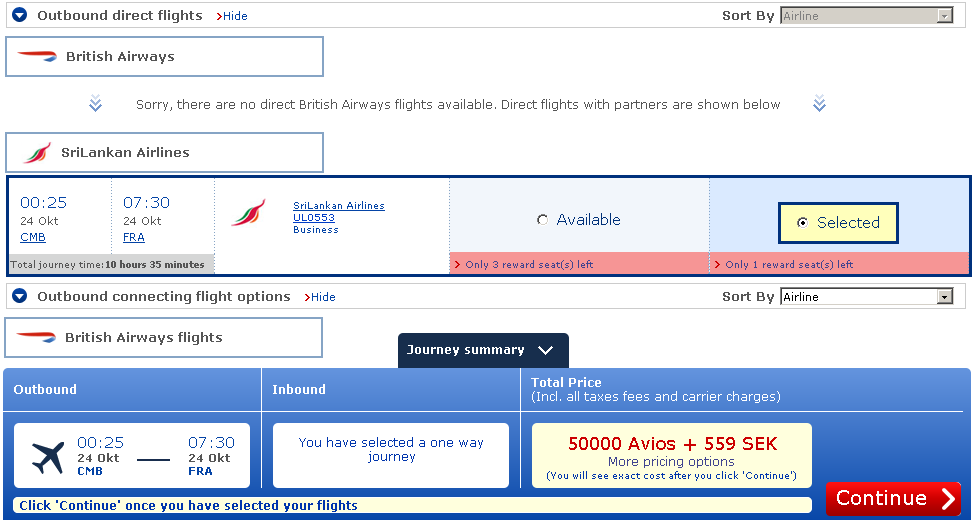
Task: Click the SriLankan logo in the flight row
Action: click(247, 213)
